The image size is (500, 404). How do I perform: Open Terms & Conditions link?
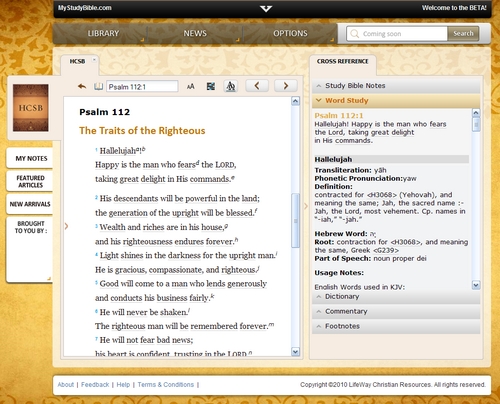165,385
